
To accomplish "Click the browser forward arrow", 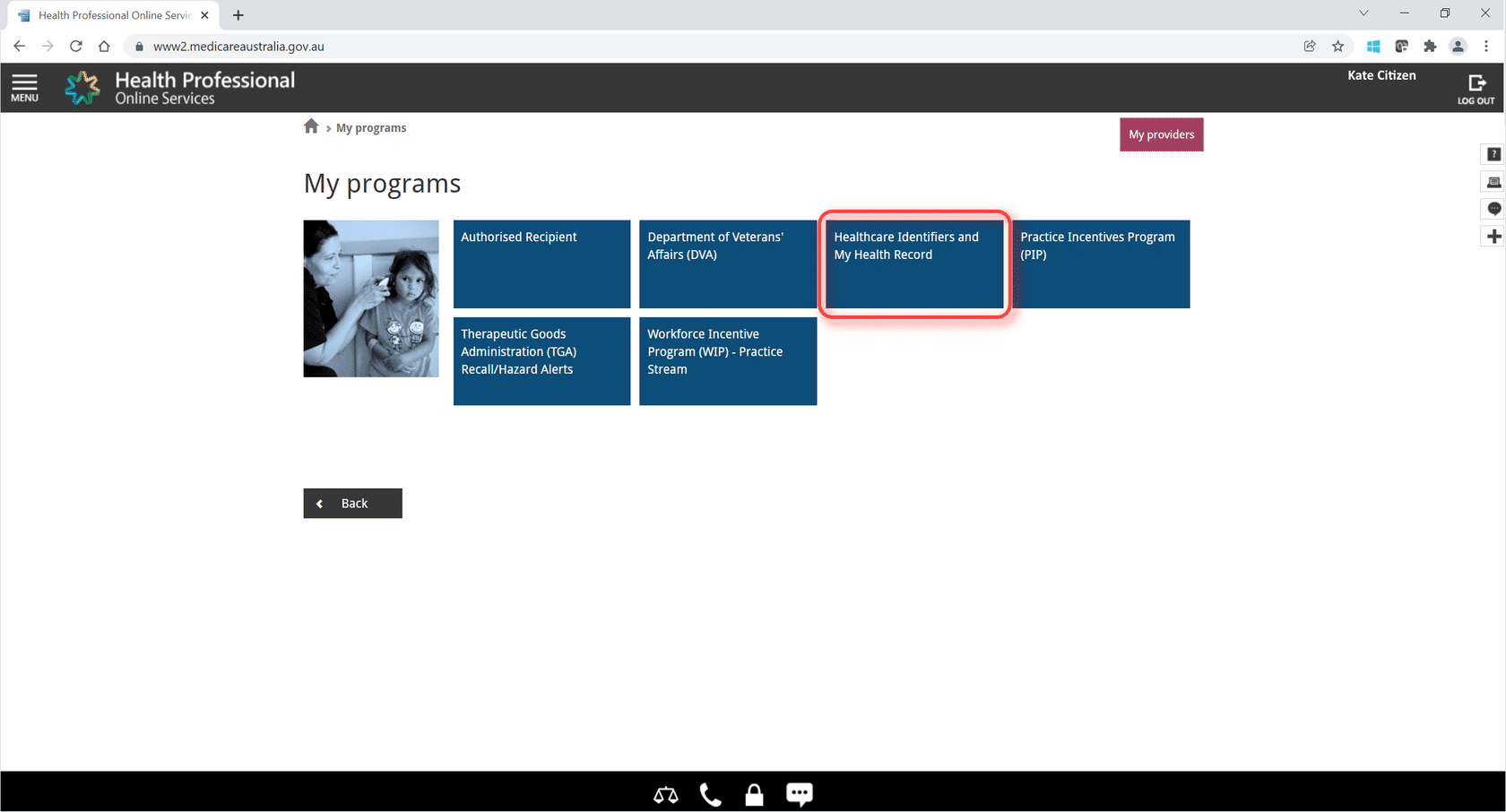I will [48, 46].
